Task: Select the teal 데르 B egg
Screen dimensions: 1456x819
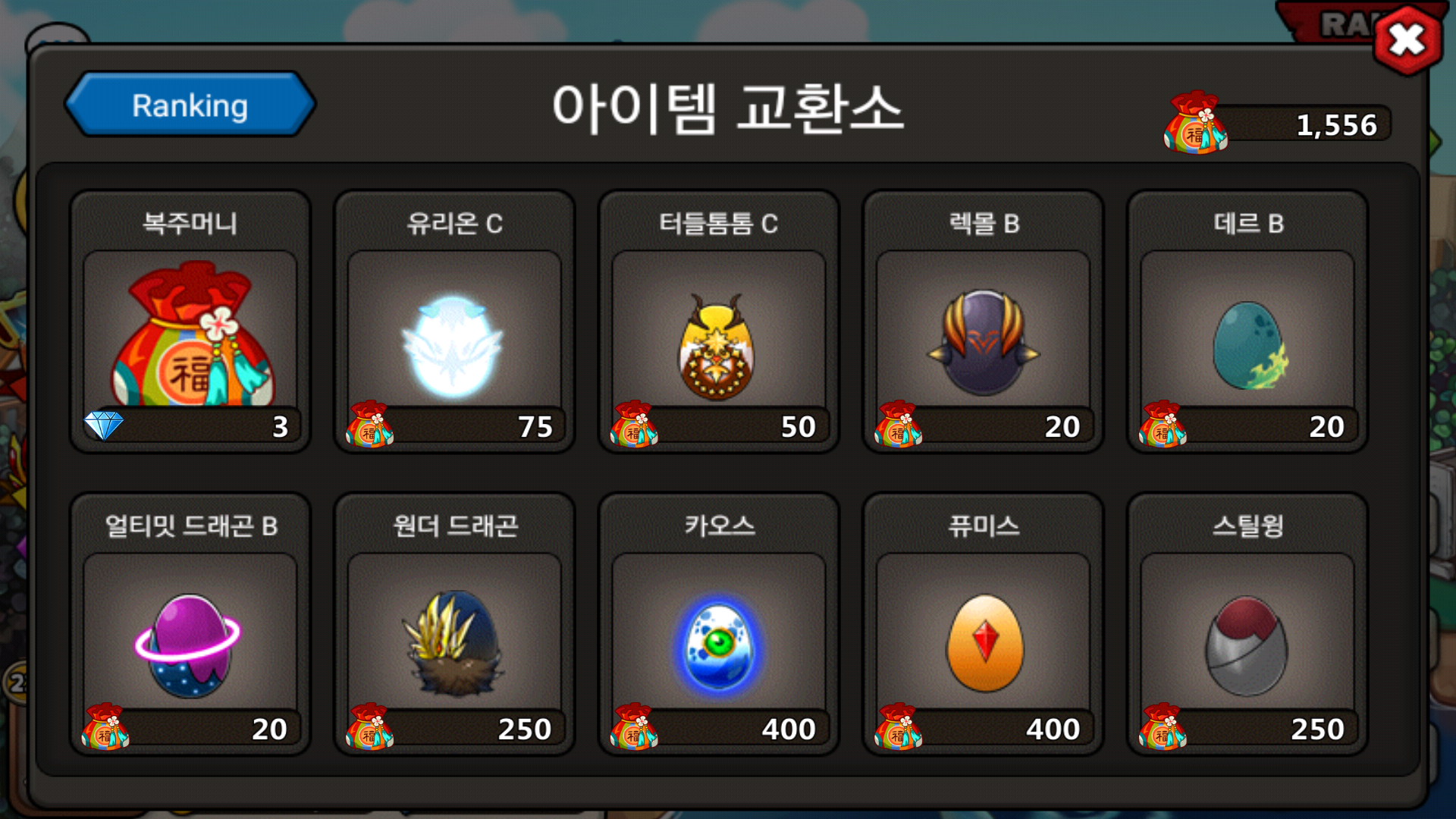Action: 1247,345
